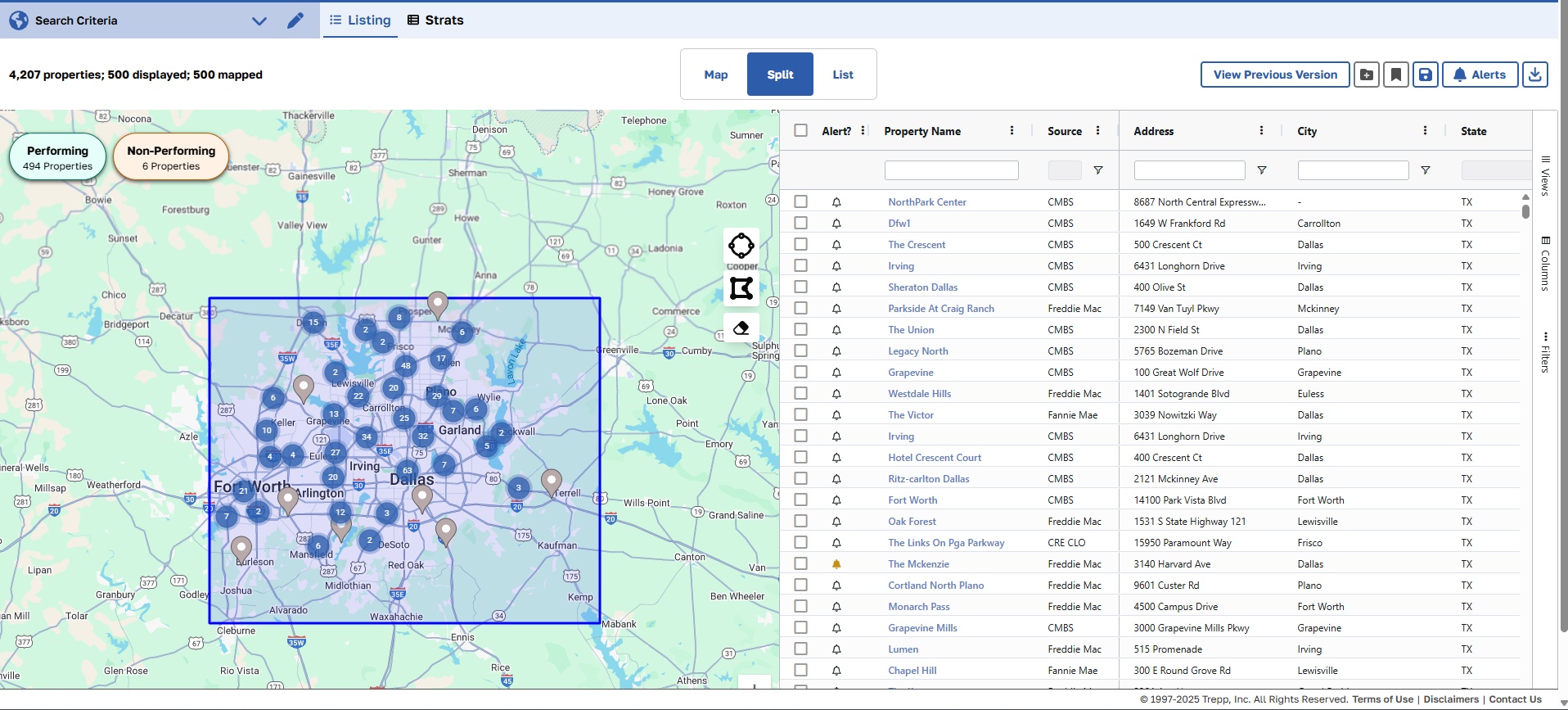Viewport: 1568px width, 710px height.
Task: Click View Previous Version button
Action: coord(1275,75)
